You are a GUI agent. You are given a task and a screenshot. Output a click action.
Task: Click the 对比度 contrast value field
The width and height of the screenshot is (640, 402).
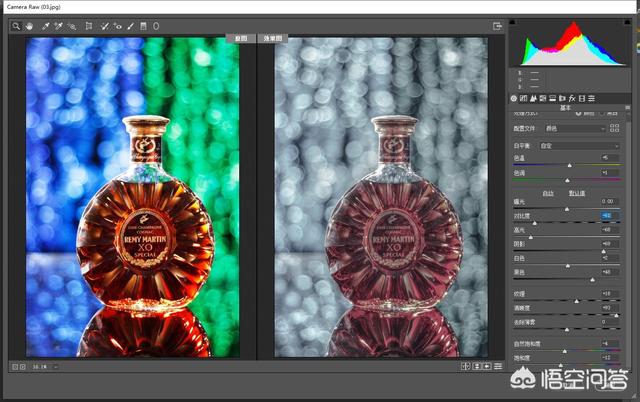click(610, 215)
